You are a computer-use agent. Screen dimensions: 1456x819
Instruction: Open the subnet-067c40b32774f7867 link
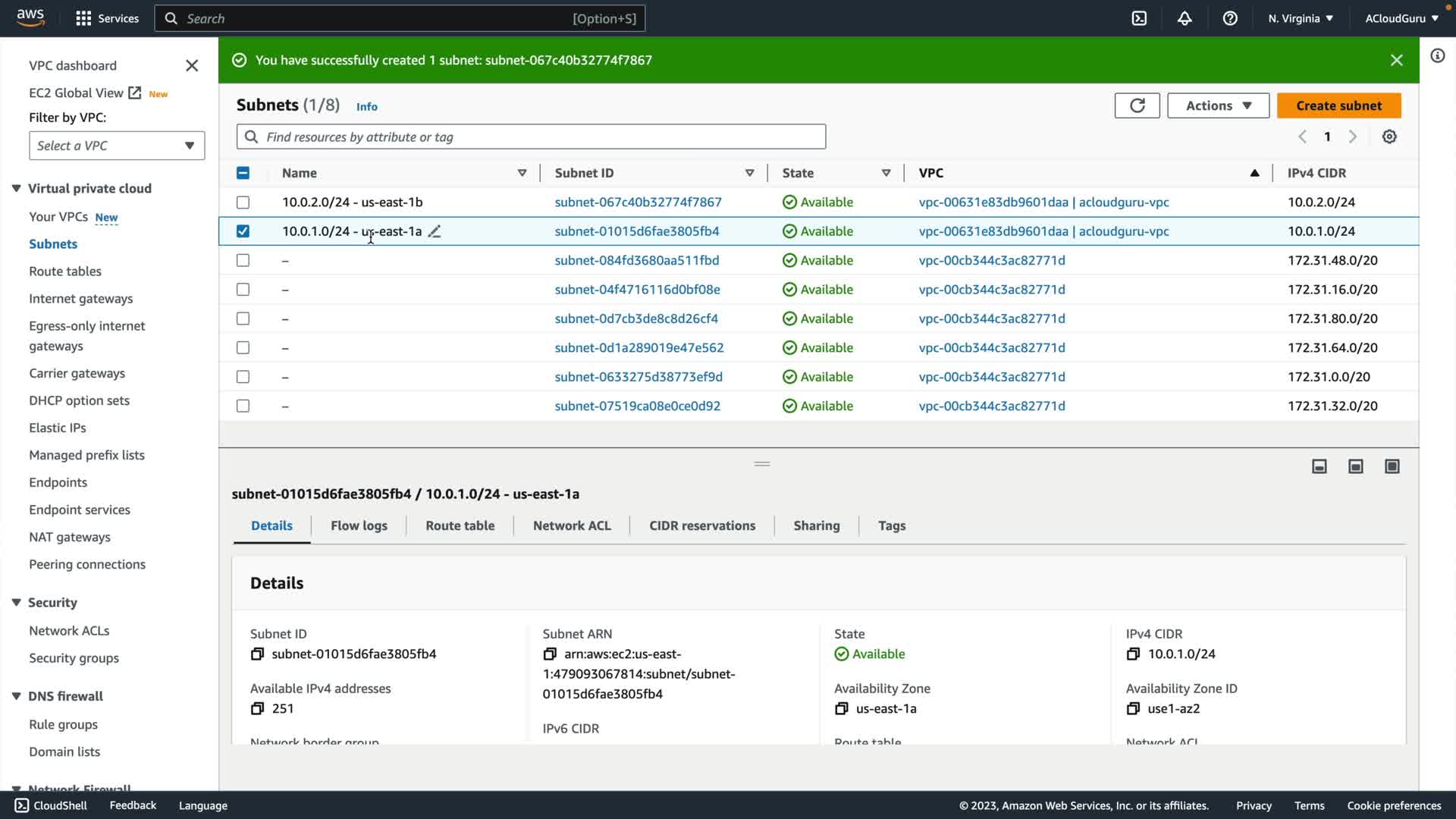(x=638, y=202)
